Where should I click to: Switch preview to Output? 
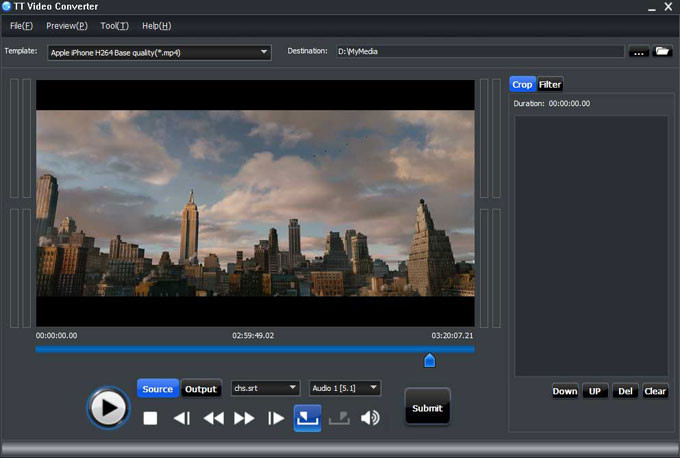coord(200,389)
